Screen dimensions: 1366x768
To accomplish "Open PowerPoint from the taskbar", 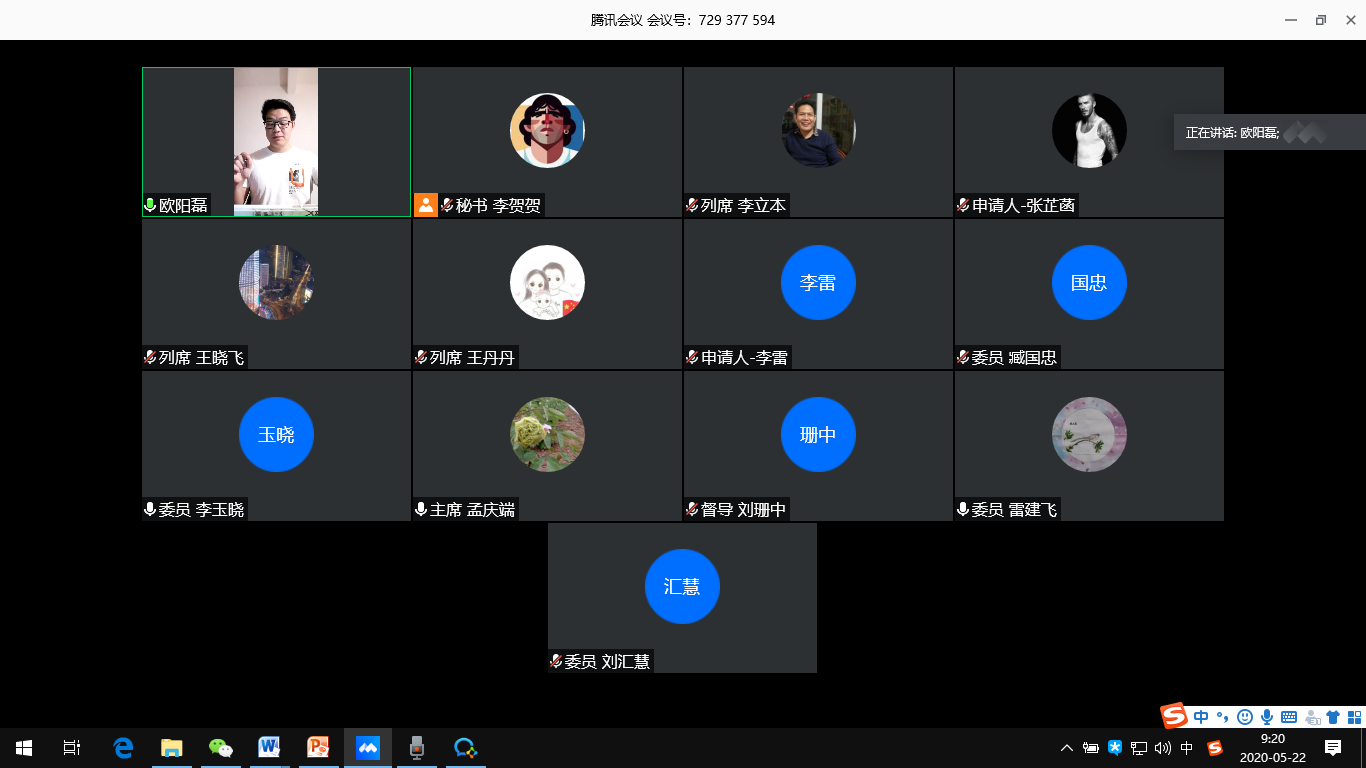I will [318, 747].
